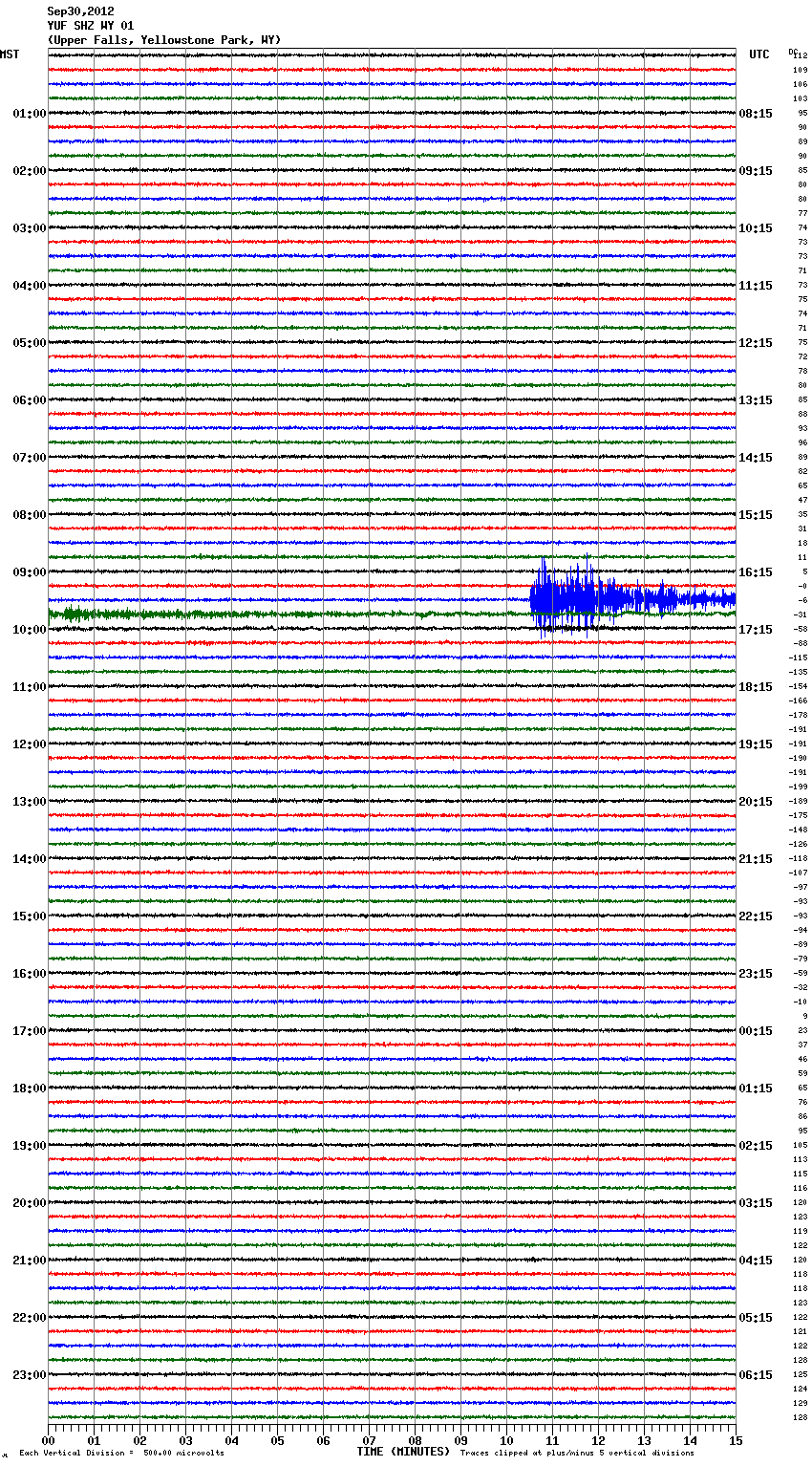Click the 12:15 UTC time label
The height and width of the screenshot is (1466, 812).
[756, 343]
